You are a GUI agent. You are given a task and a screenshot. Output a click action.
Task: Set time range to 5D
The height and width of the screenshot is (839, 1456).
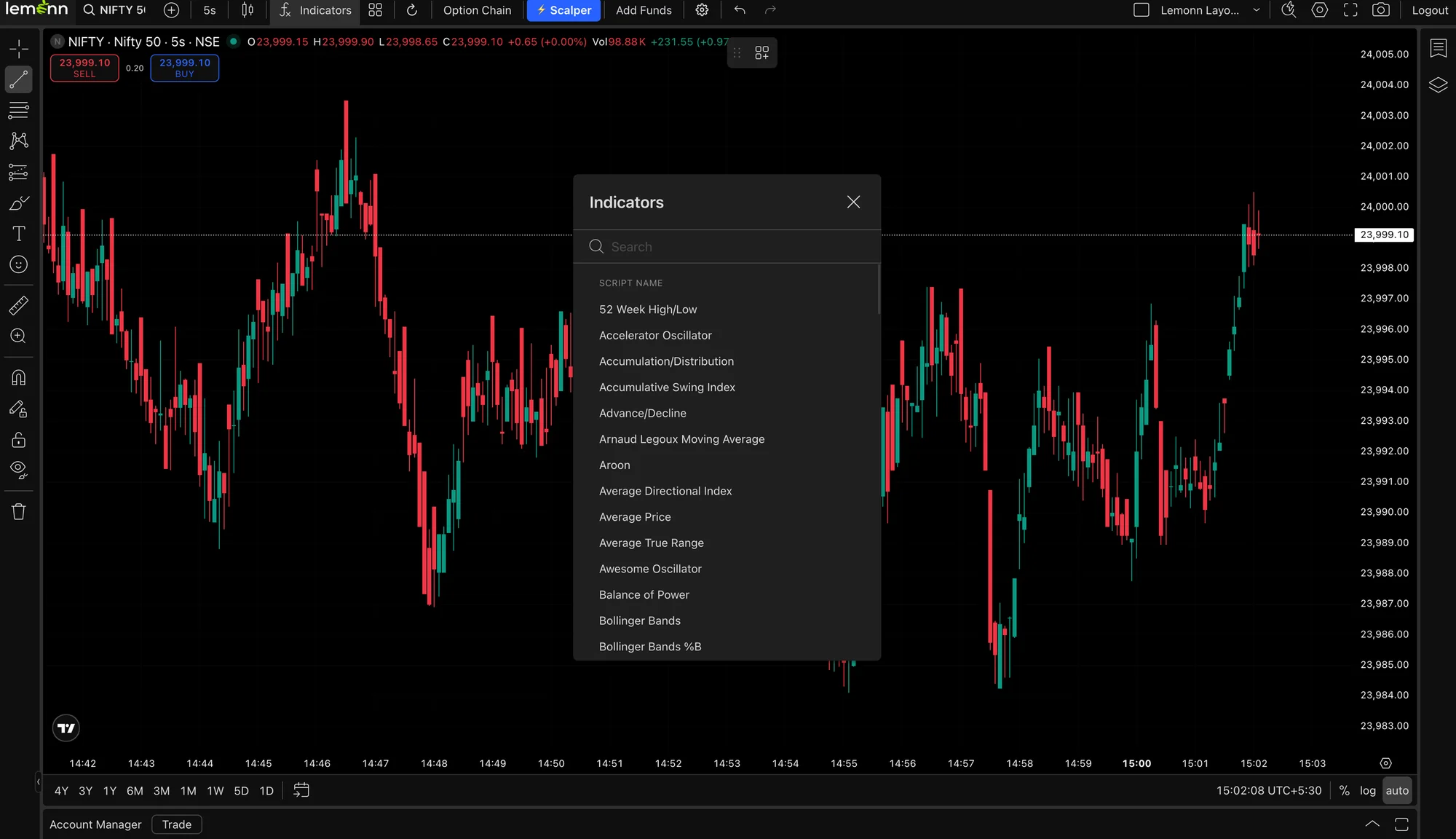pos(241,791)
